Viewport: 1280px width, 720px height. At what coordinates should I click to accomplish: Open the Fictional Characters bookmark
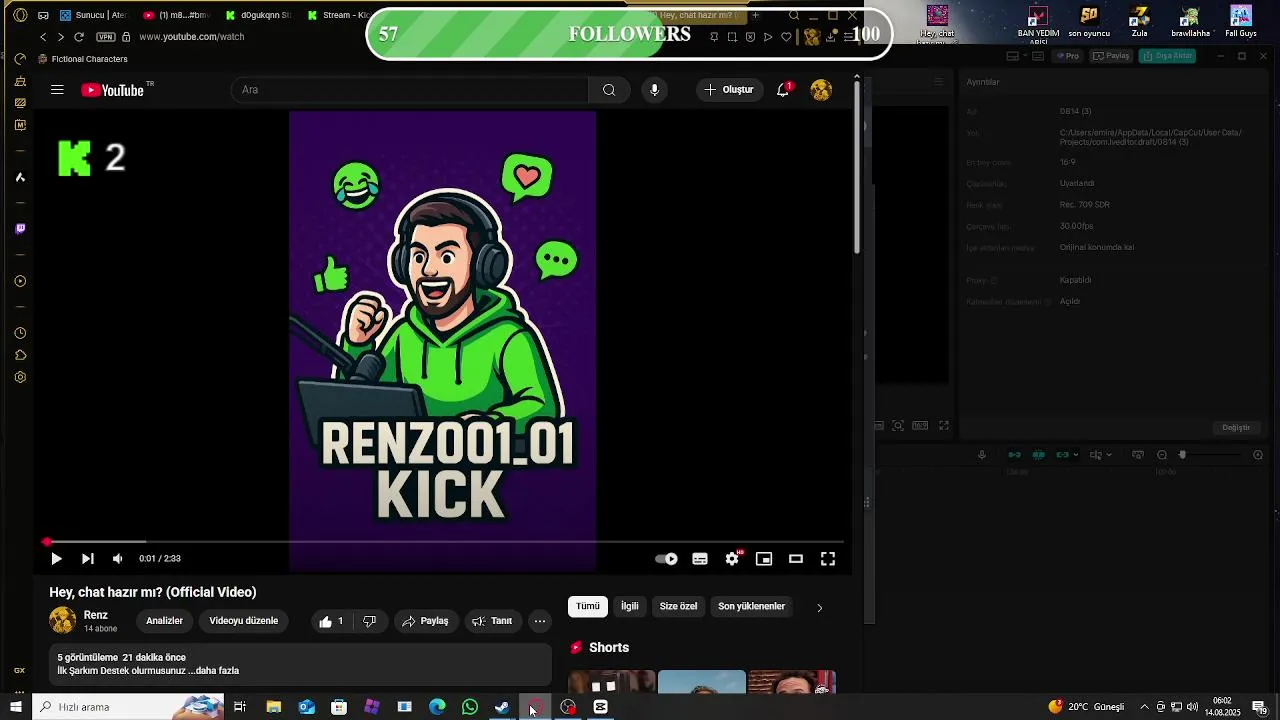[x=83, y=59]
